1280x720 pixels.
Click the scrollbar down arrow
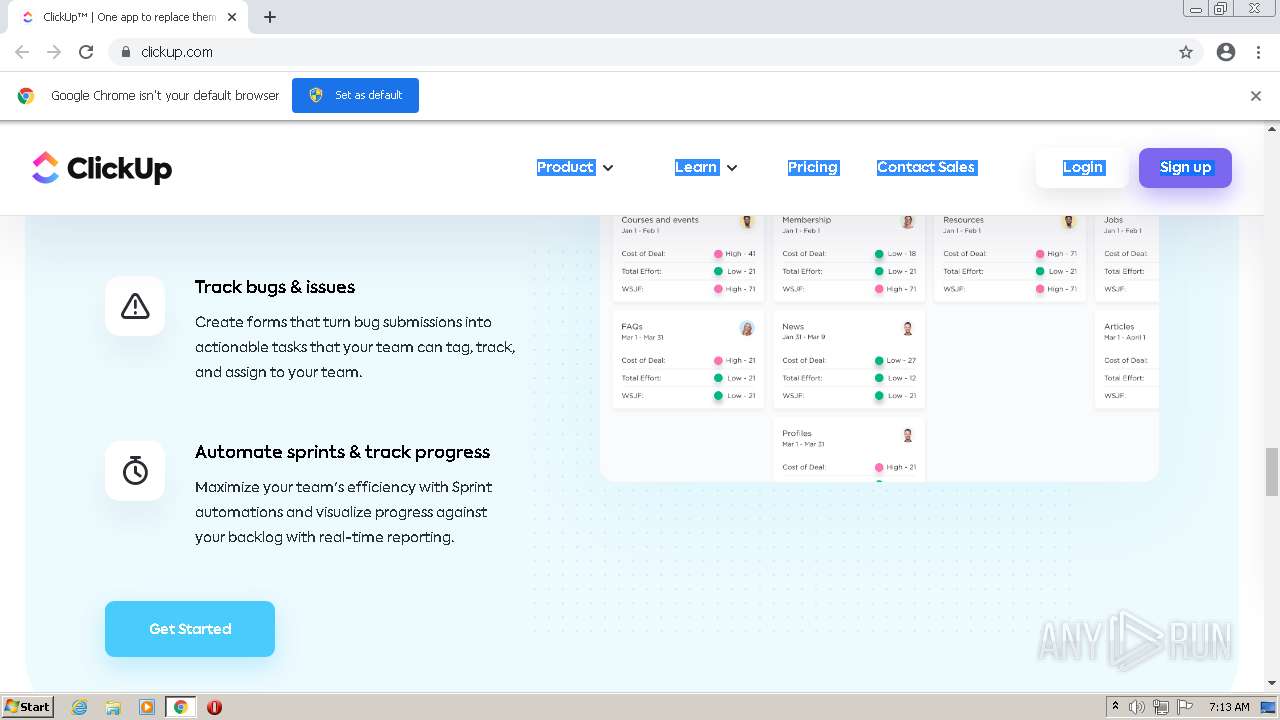(1272, 683)
